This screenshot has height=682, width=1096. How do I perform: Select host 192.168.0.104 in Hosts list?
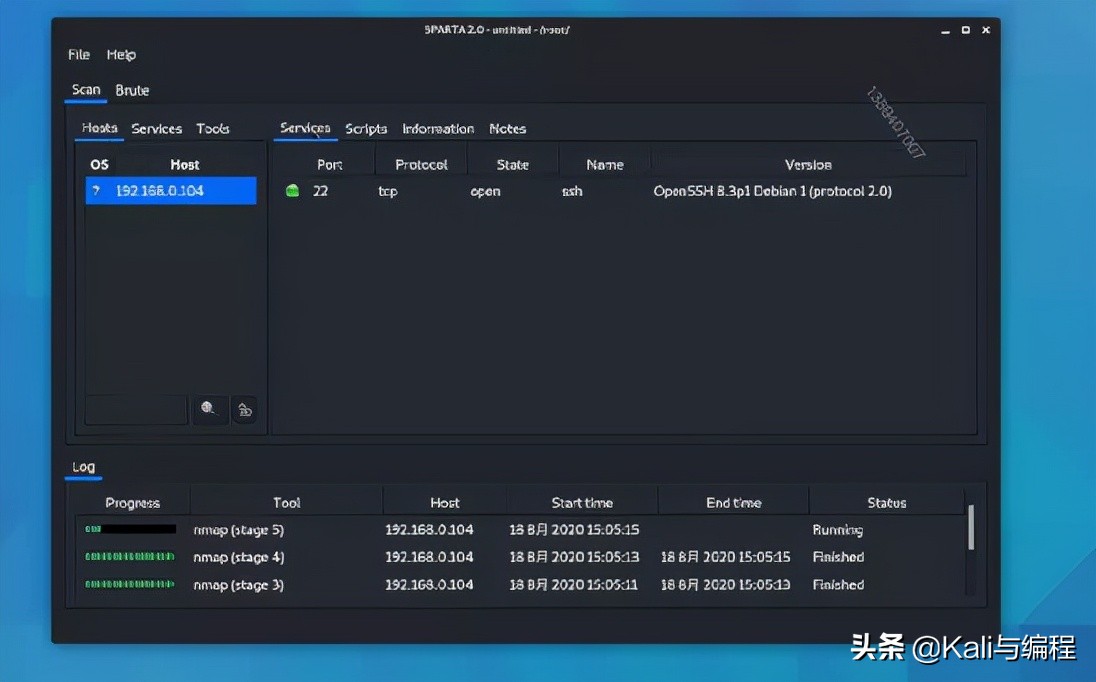click(171, 191)
